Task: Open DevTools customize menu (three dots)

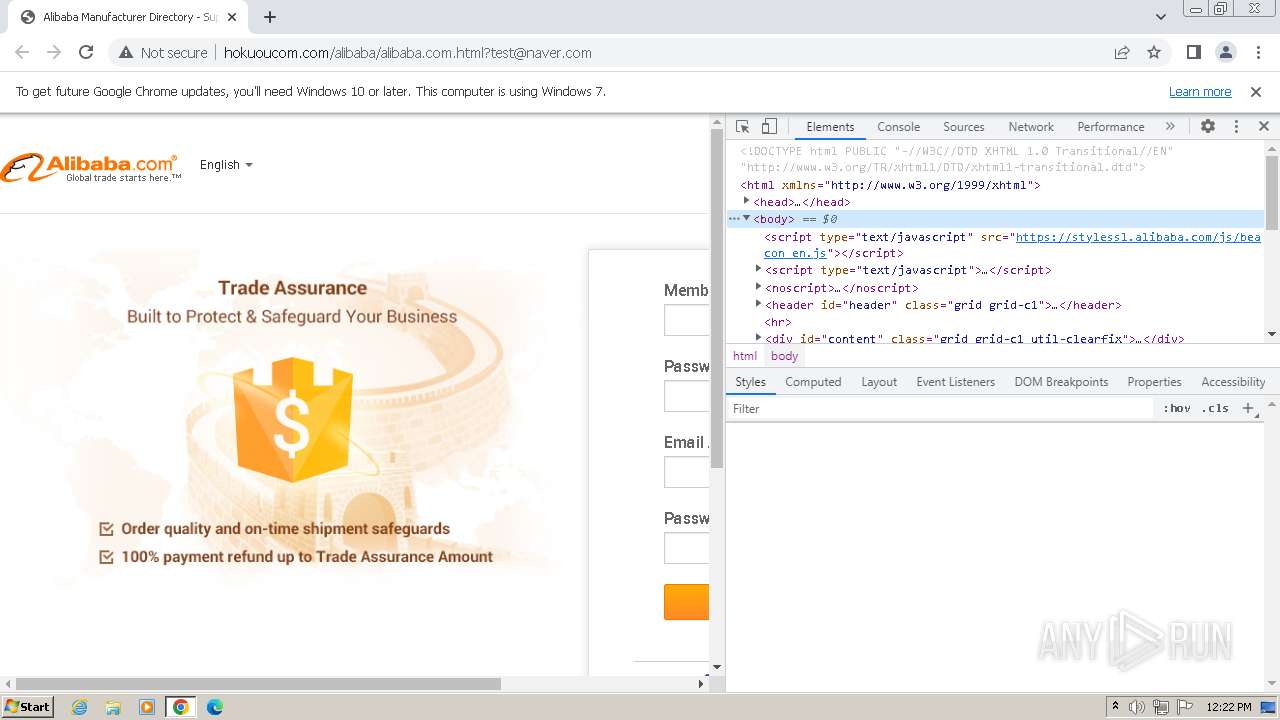Action: click(1236, 127)
